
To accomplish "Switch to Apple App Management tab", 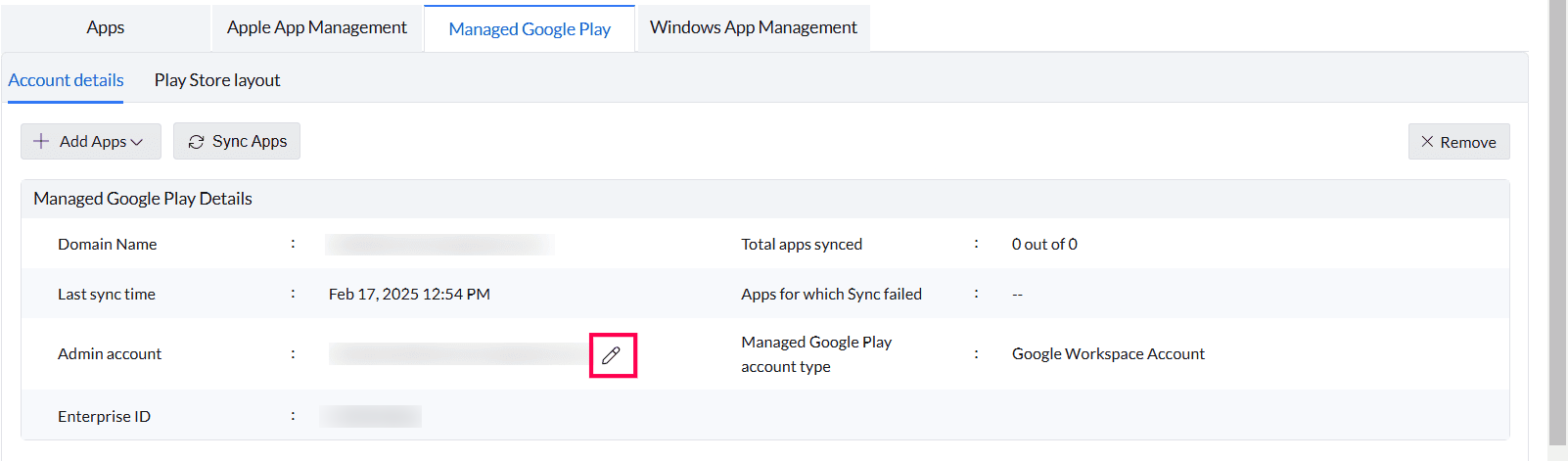I will tap(316, 27).
